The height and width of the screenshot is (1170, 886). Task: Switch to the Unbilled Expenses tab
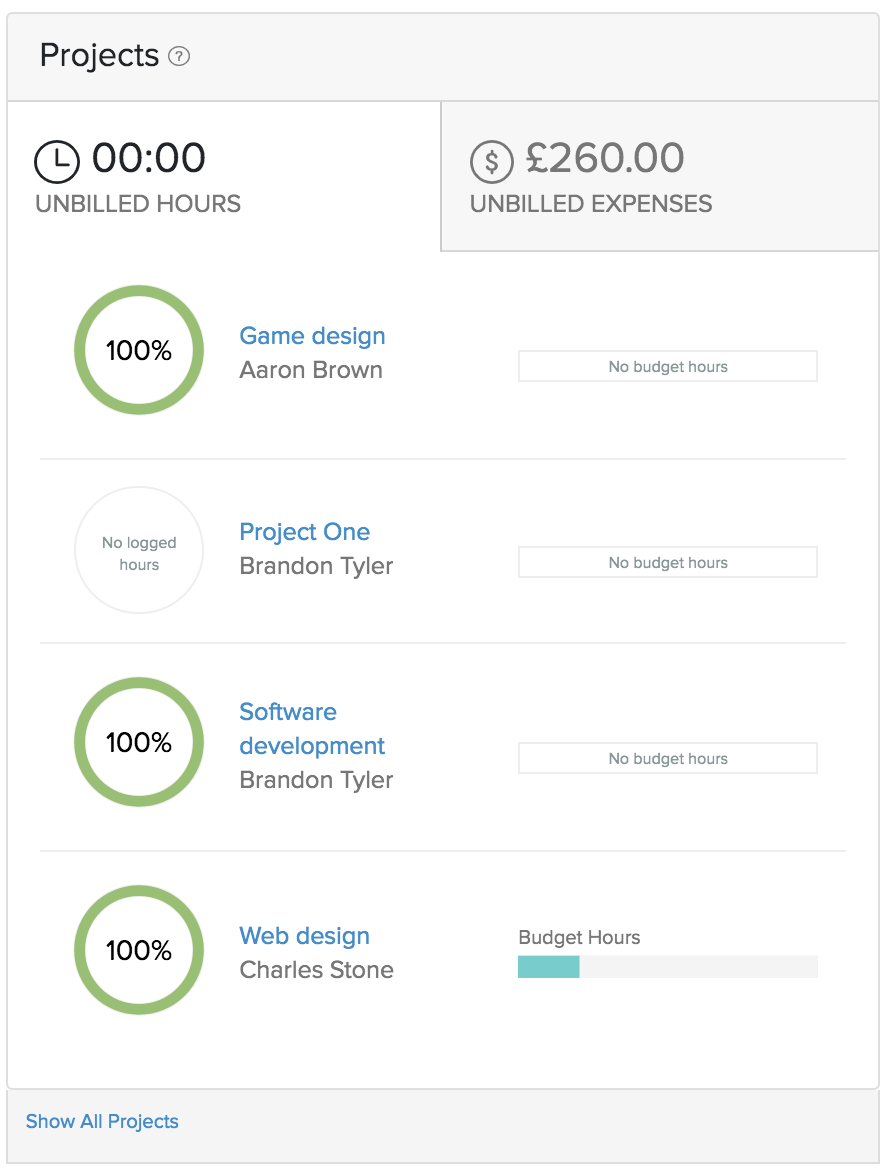coord(659,177)
